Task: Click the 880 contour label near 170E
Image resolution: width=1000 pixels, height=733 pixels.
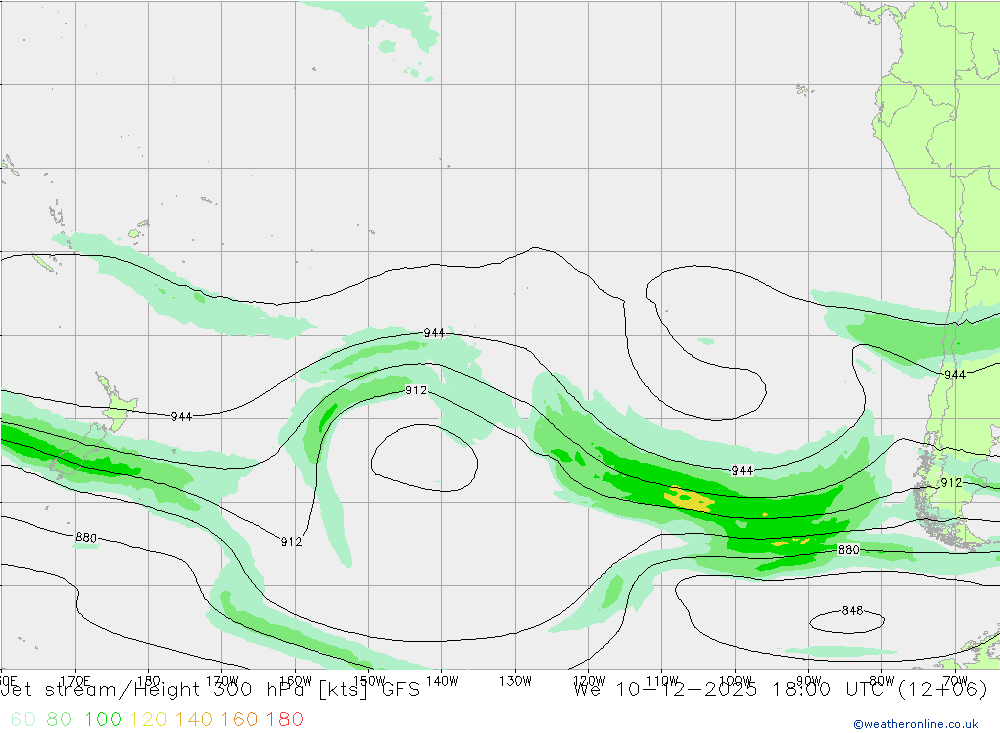Action: pyautogui.click(x=86, y=537)
